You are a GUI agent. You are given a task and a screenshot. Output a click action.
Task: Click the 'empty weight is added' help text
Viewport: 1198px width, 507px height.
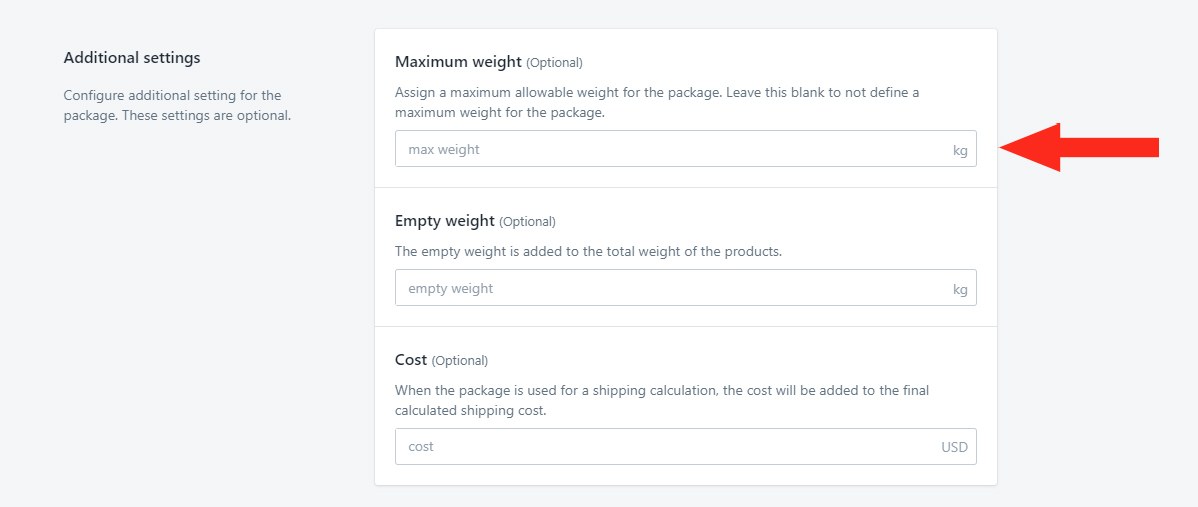tap(588, 250)
